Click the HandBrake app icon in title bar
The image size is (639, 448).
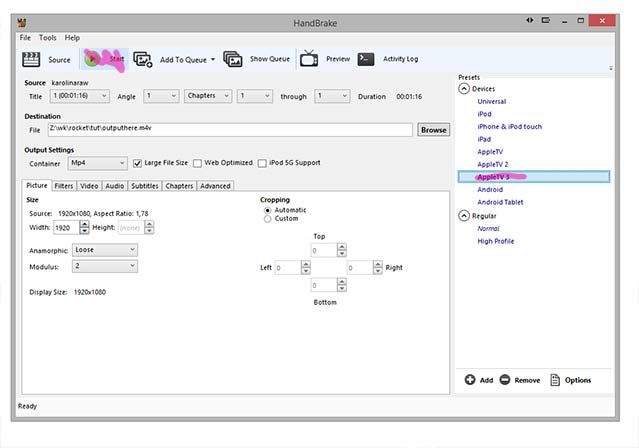tap(22, 22)
